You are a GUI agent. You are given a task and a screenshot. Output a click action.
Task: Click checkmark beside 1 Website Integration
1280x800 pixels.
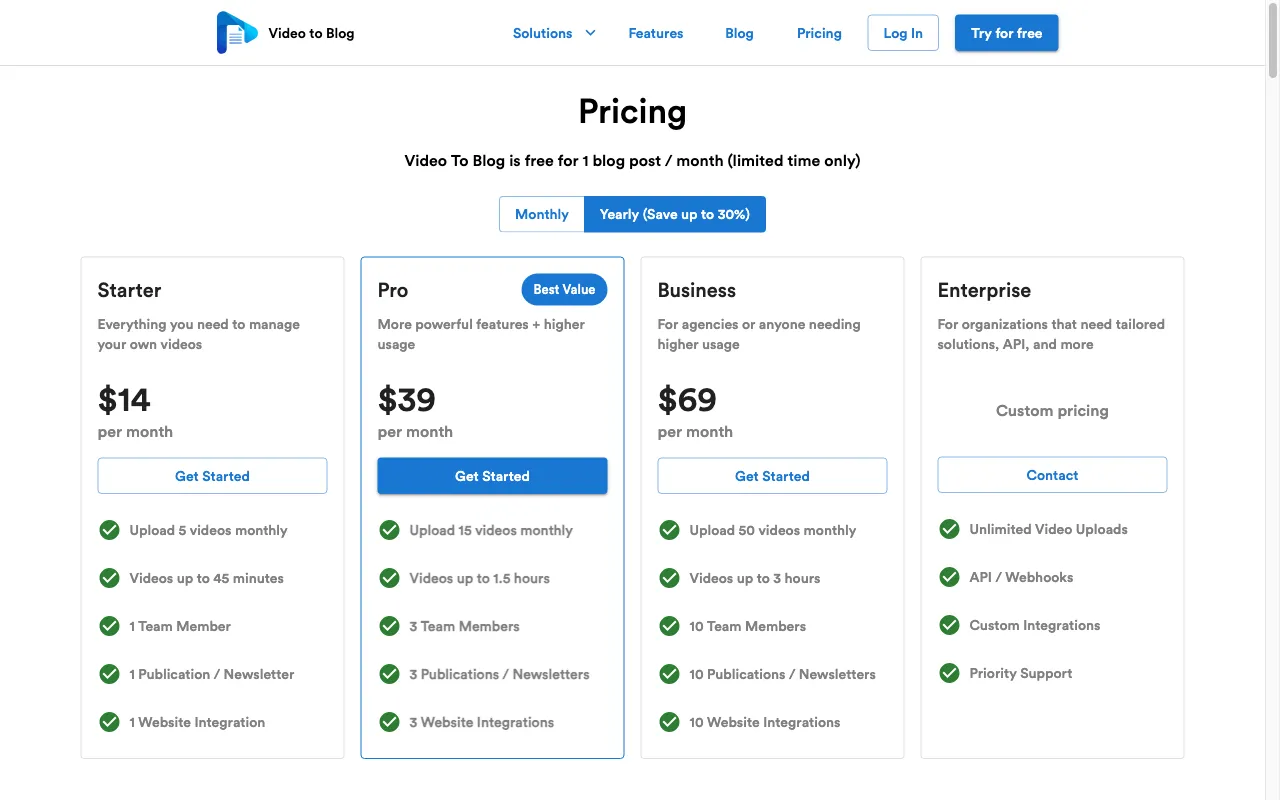point(110,722)
